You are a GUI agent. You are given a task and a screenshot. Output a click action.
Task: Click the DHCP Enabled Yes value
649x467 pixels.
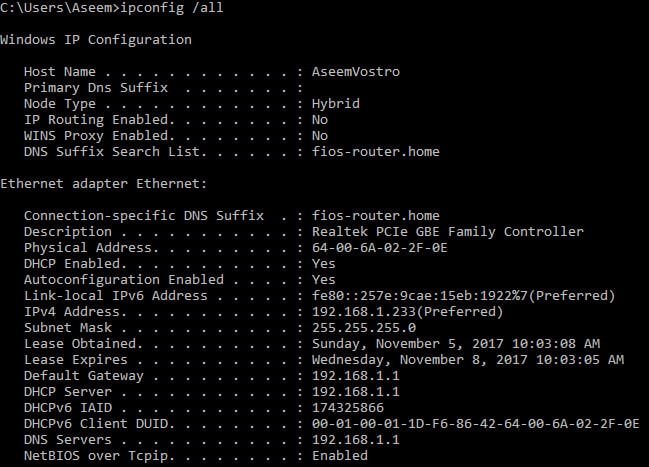324,264
